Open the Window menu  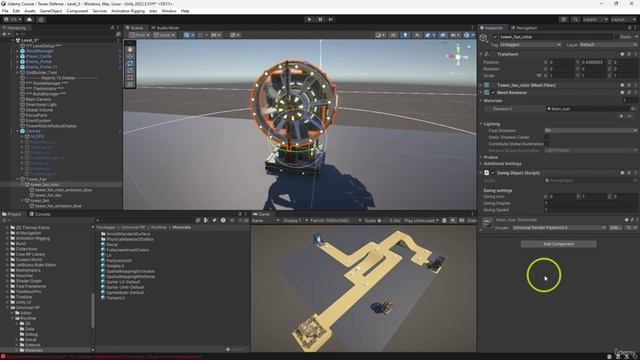169,11
